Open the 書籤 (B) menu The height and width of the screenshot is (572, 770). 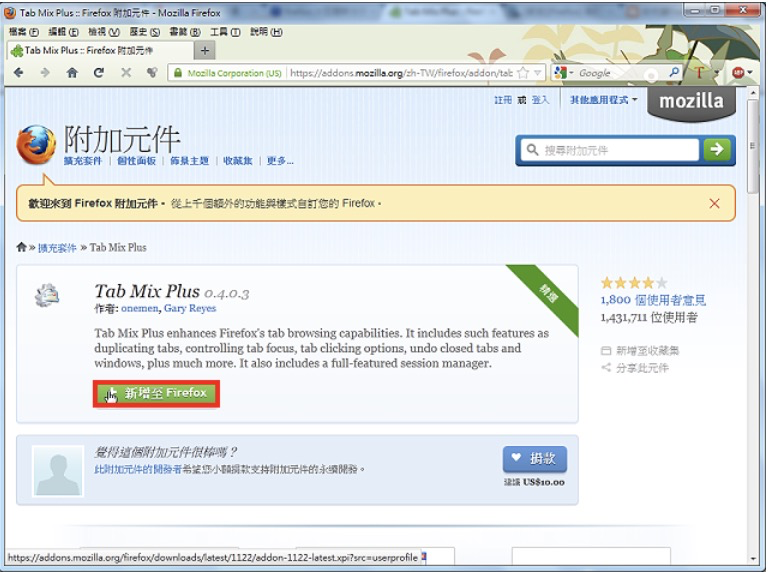(x=185, y=32)
